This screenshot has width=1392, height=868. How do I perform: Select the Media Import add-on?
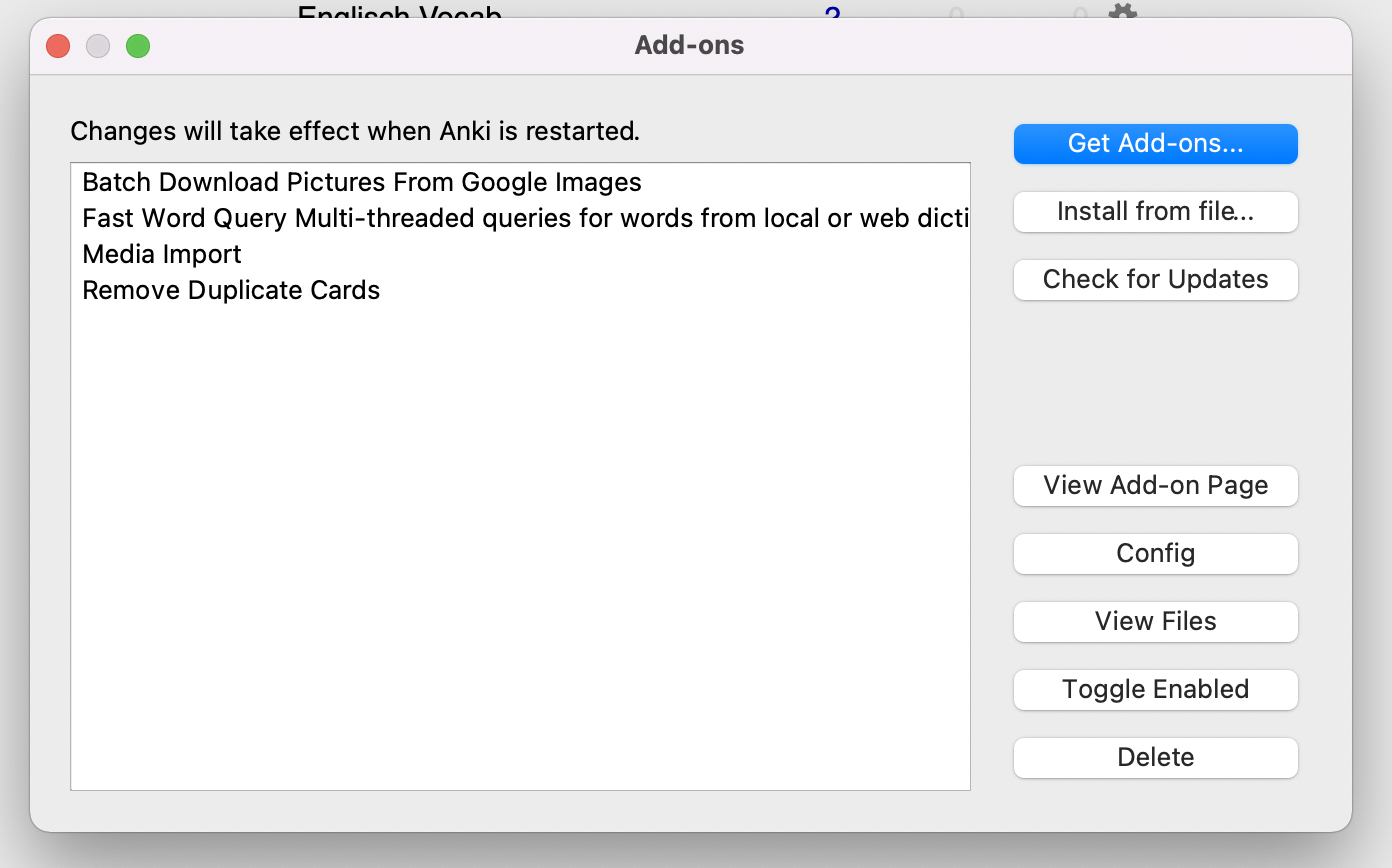coord(161,254)
